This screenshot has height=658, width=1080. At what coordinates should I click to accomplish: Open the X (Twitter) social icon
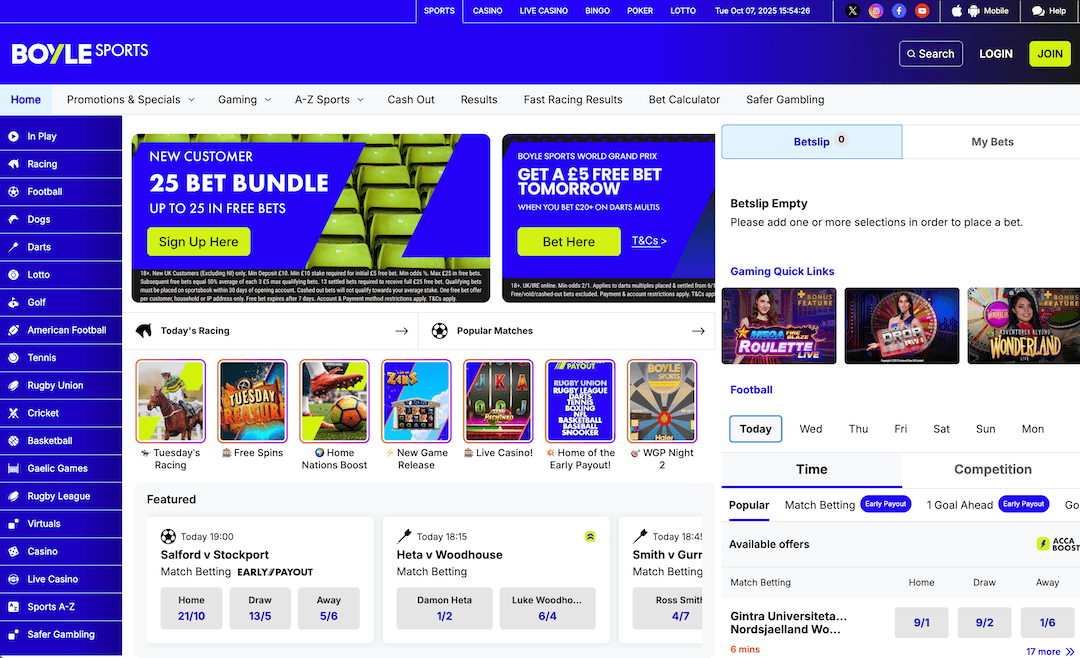(x=852, y=11)
